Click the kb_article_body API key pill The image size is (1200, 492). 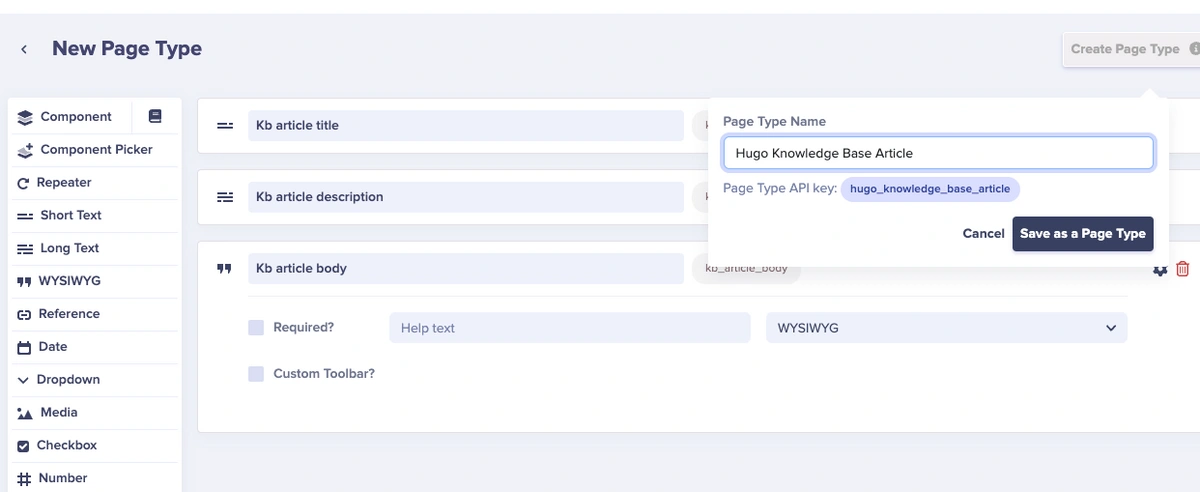(746, 269)
